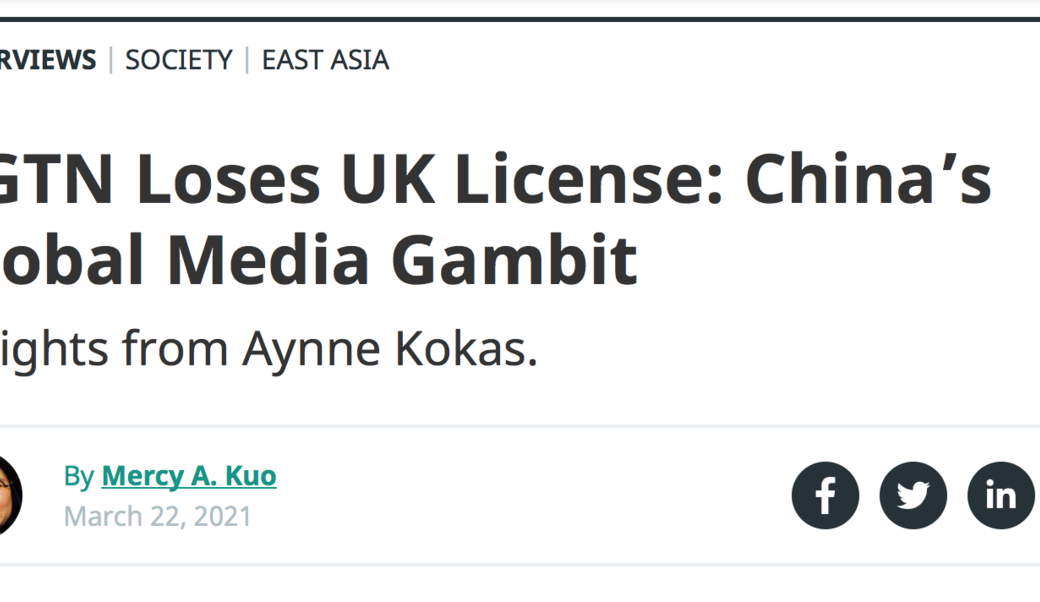Image resolution: width=1040 pixels, height=602 pixels.
Task: Open the Interviews section link
Action: tap(47, 60)
